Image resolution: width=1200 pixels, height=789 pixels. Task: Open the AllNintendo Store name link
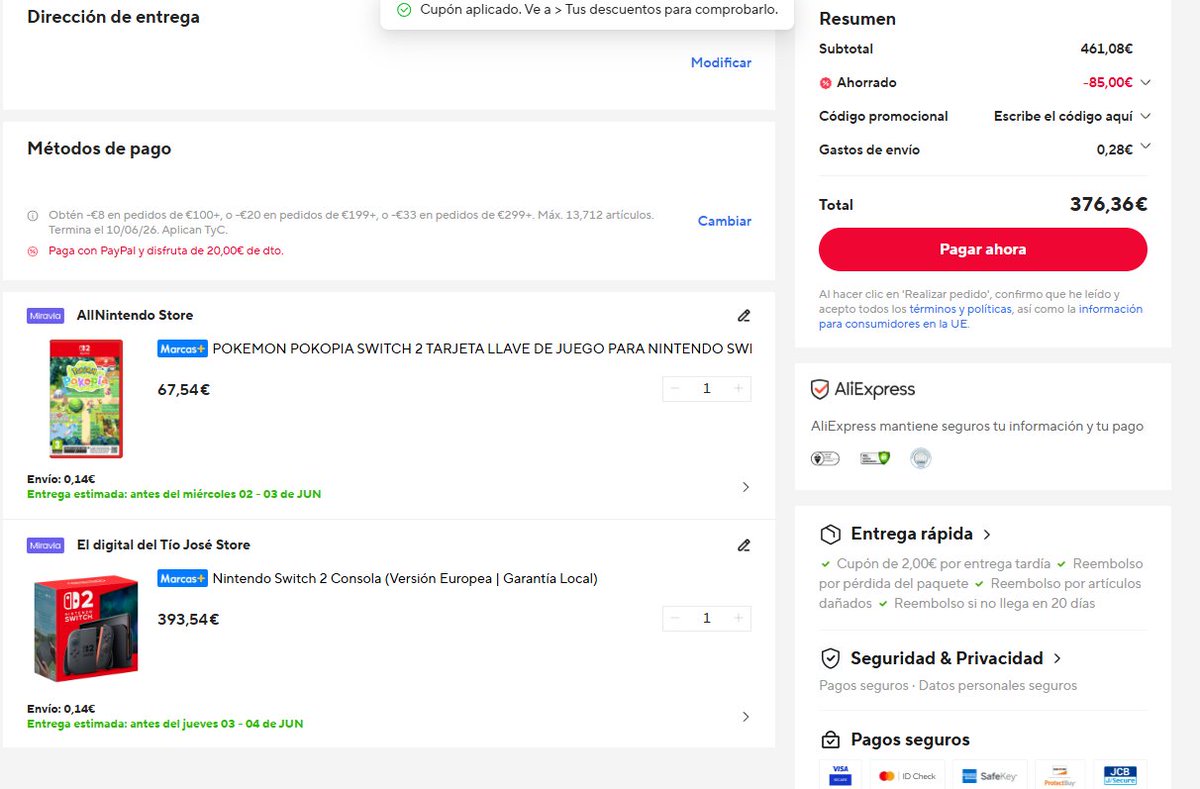pyautogui.click(x=135, y=315)
